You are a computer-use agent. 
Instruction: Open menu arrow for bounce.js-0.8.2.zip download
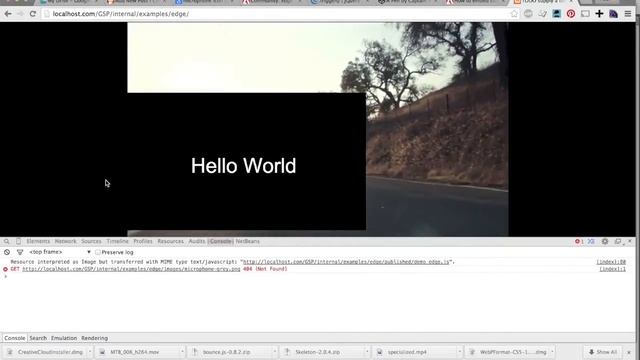click(x=274, y=352)
